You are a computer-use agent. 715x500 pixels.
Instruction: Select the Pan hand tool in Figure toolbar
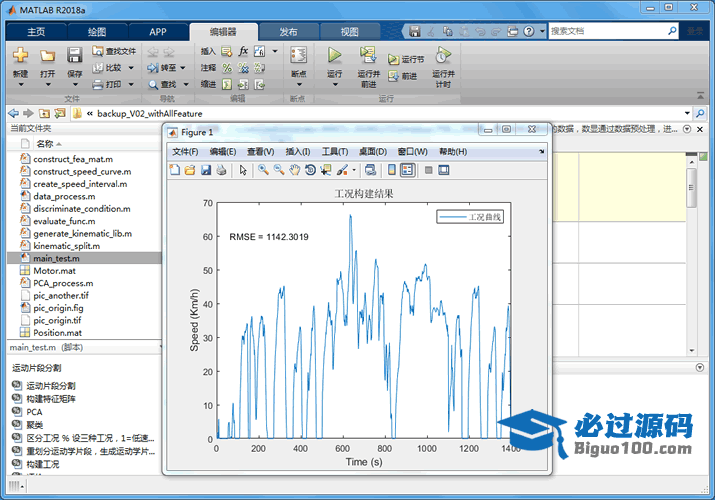pyautogui.click(x=295, y=170)
